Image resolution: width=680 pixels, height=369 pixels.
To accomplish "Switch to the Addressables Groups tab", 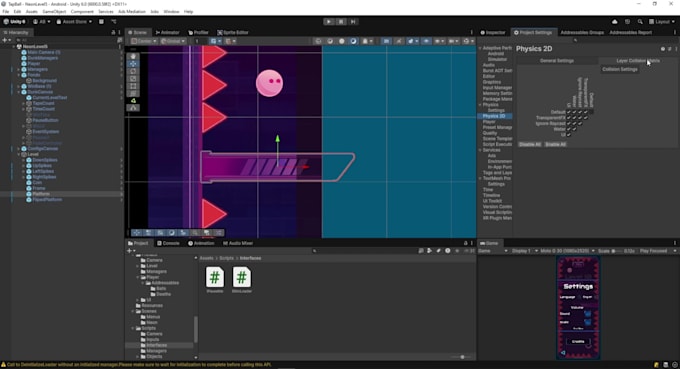I will pos(582,33).
